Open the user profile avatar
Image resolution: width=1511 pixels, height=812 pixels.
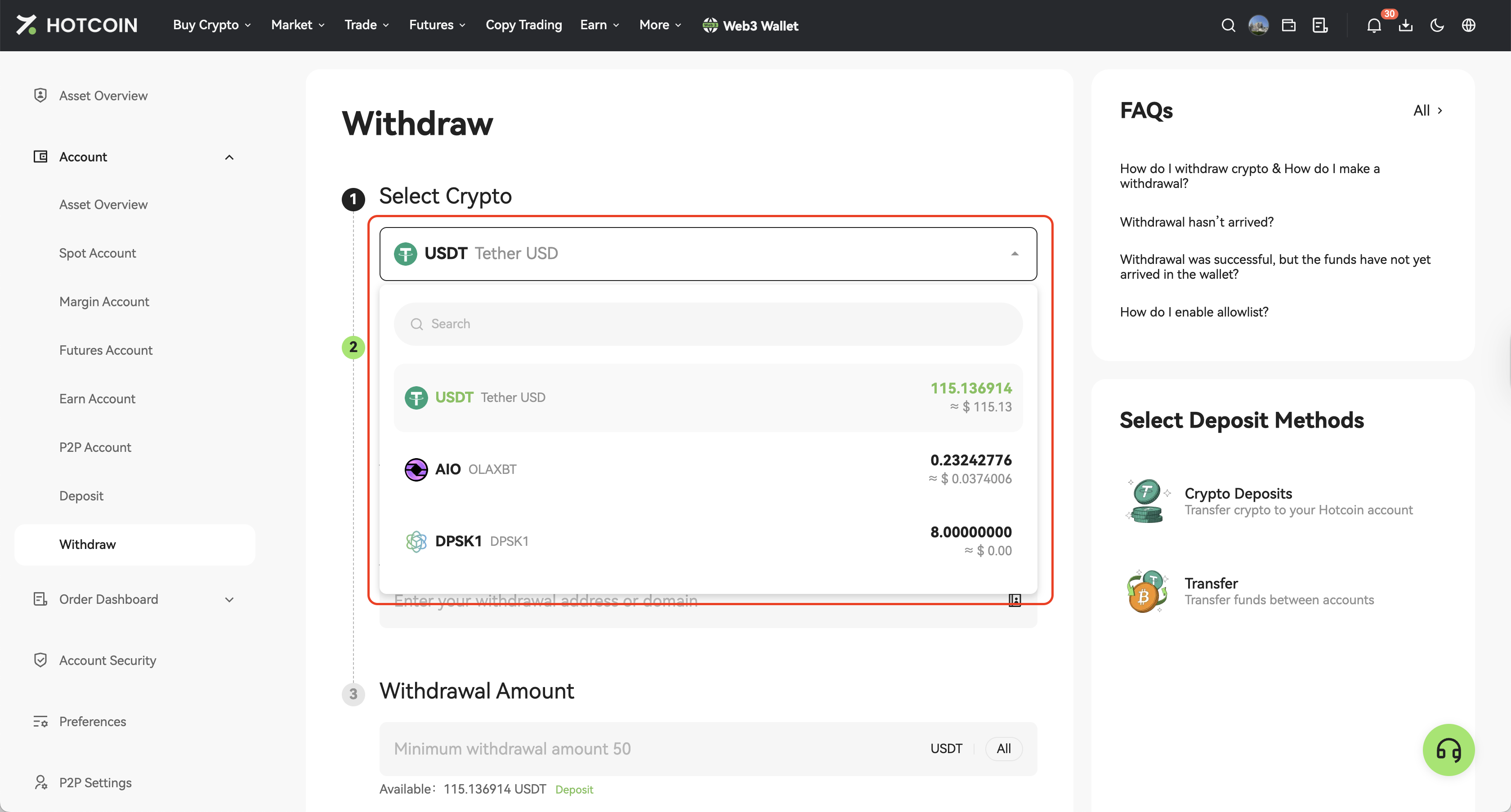coord(1258,25)
